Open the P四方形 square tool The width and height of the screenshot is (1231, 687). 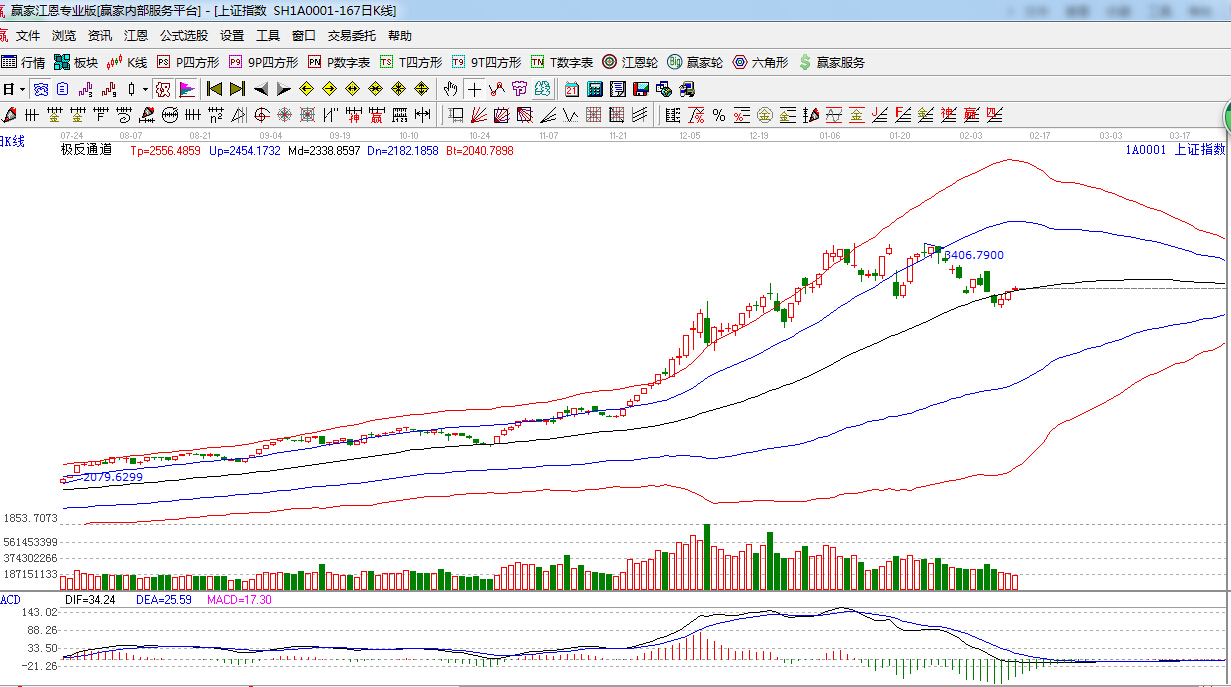pos(187,62)
